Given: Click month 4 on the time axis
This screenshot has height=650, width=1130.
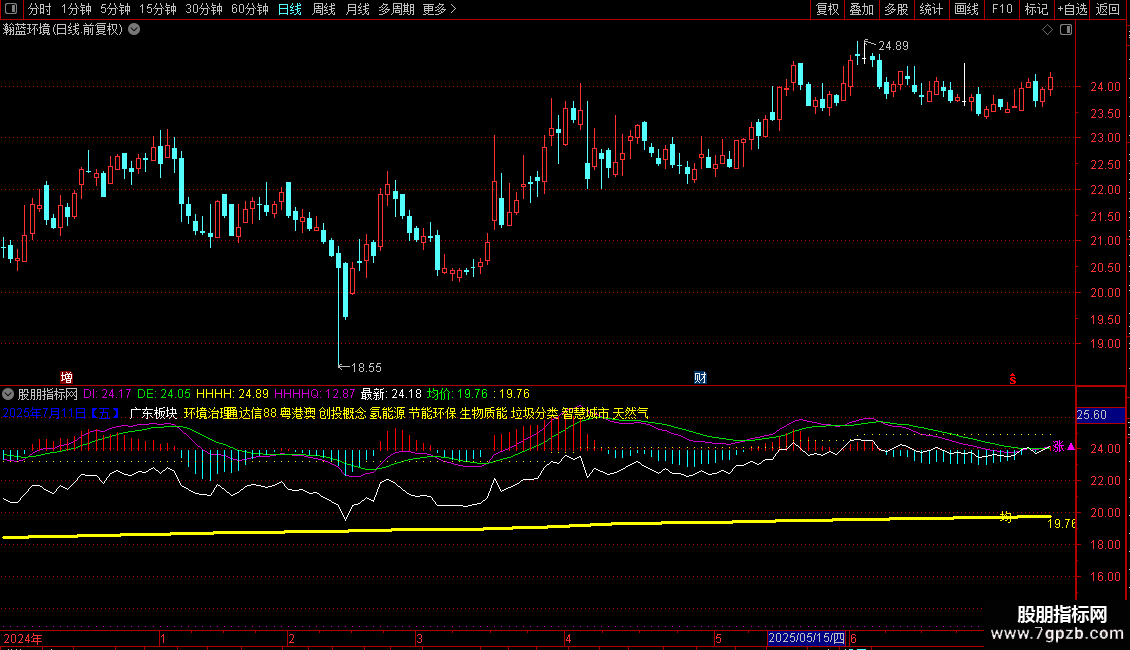Looking at the screenshot, I should (x=568, y=639).
